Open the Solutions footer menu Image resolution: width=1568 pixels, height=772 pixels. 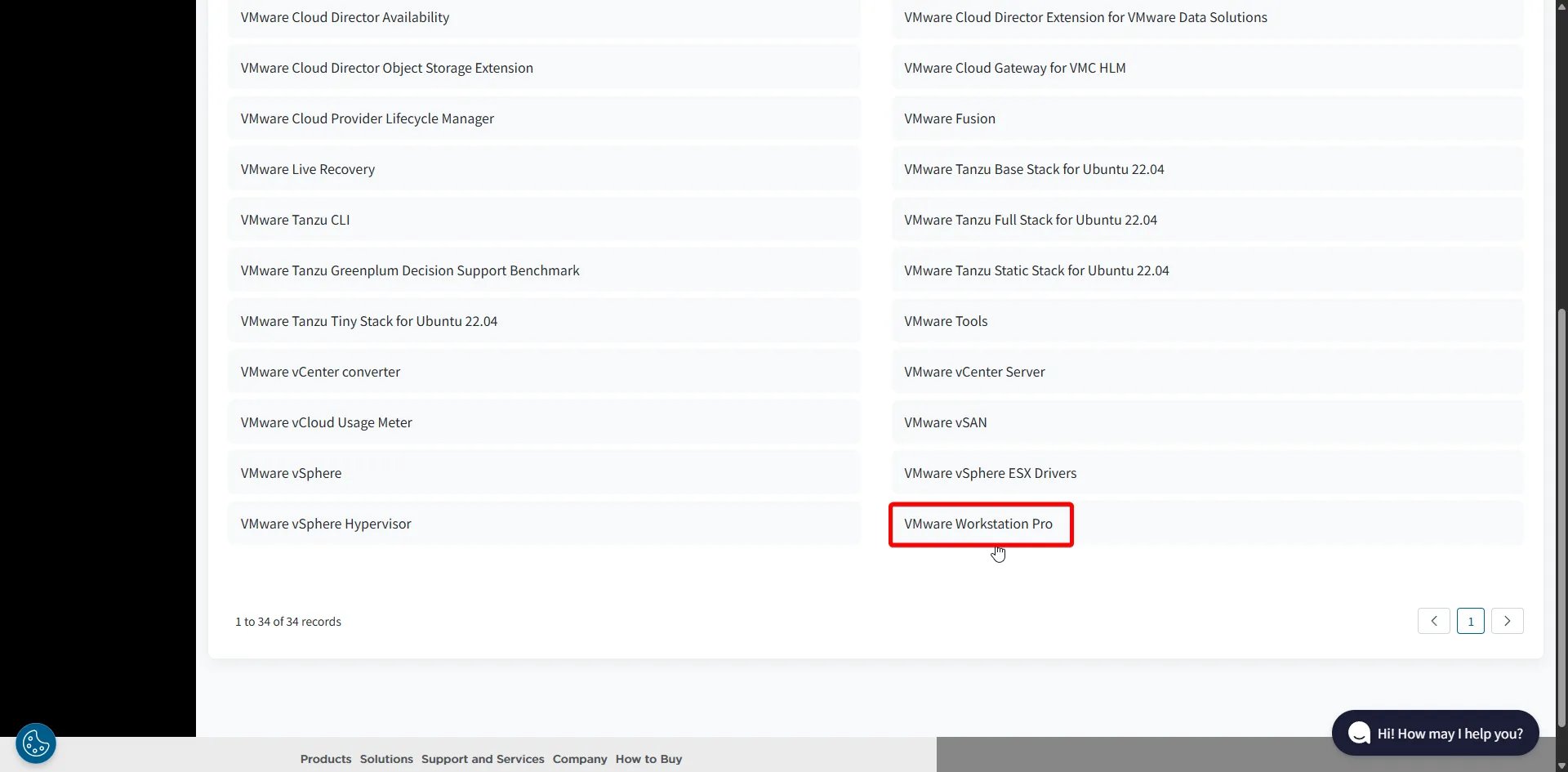(x=386, y=759)
